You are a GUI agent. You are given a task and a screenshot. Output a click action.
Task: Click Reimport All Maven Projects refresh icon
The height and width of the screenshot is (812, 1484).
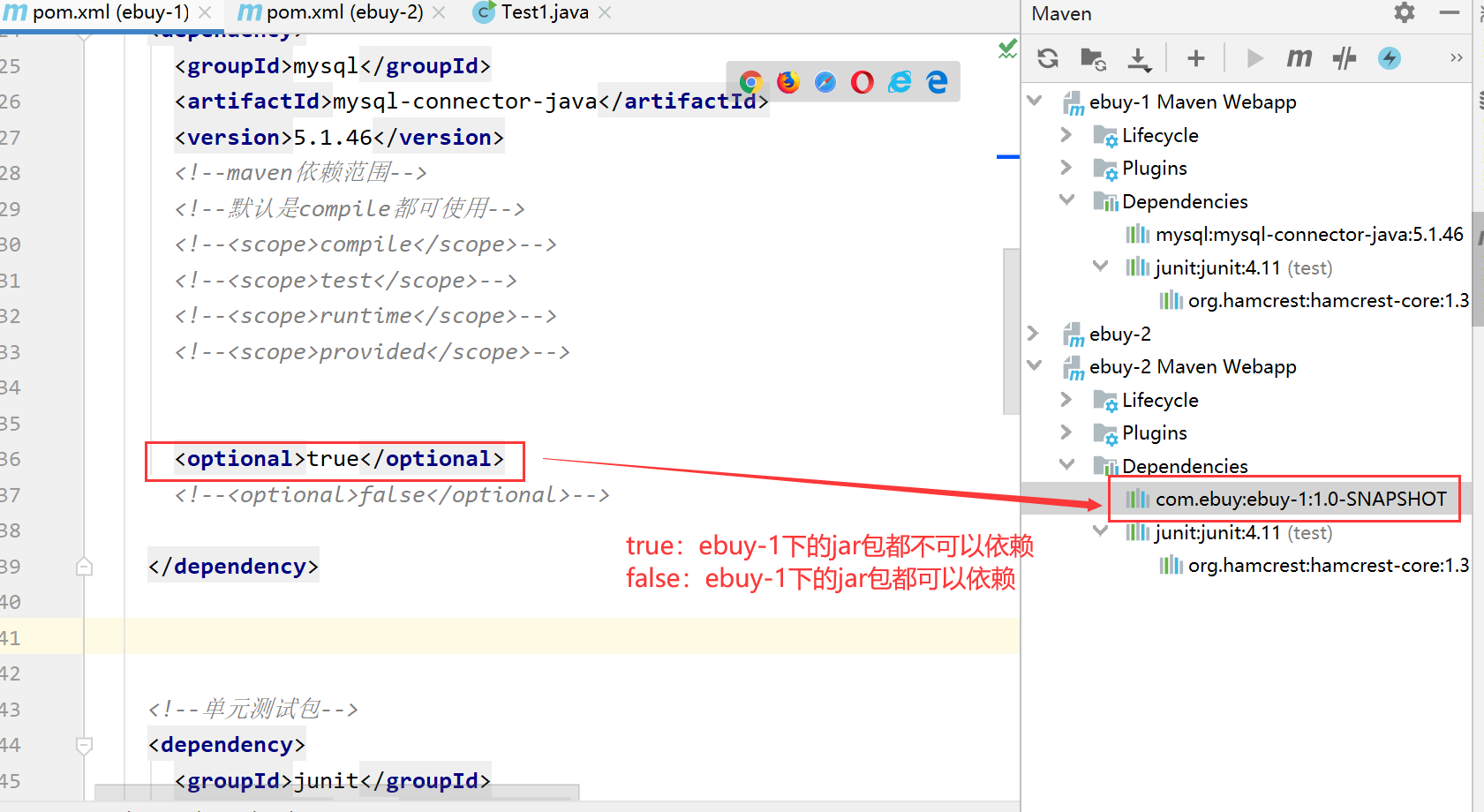1048,58
